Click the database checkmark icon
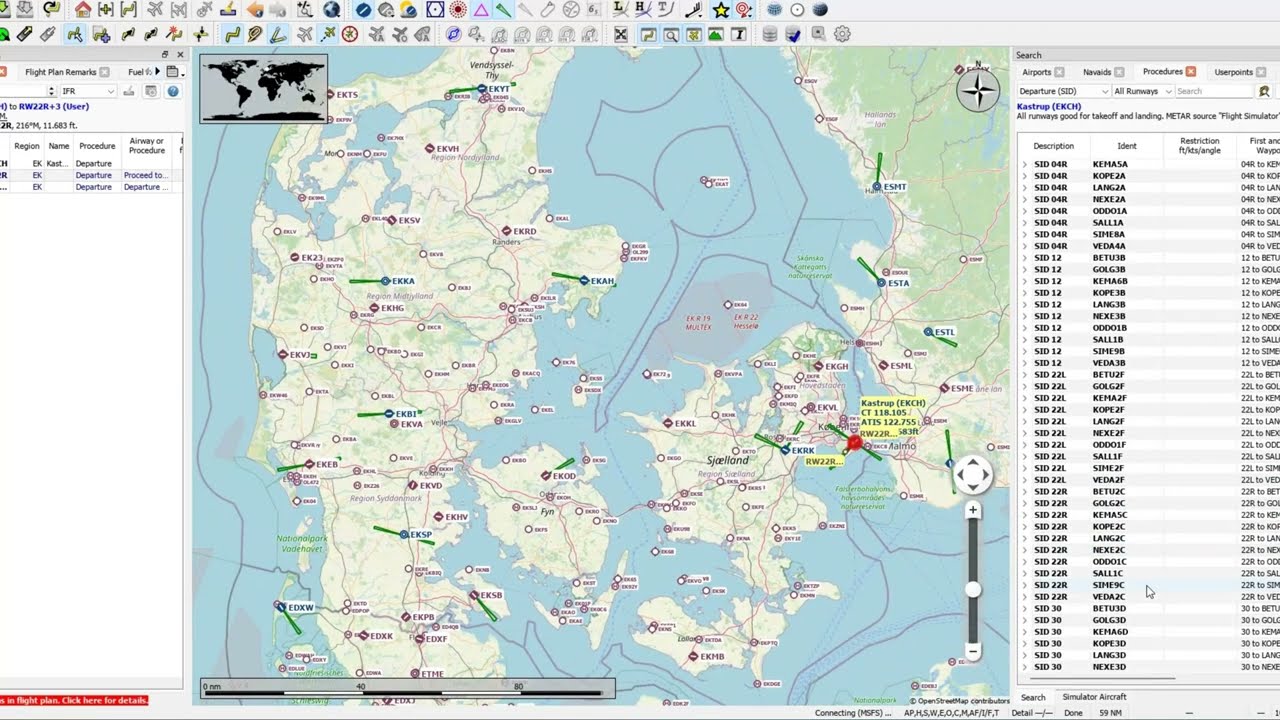The width and height of the screenshot is (1280, 720). (x=793, y=34)
